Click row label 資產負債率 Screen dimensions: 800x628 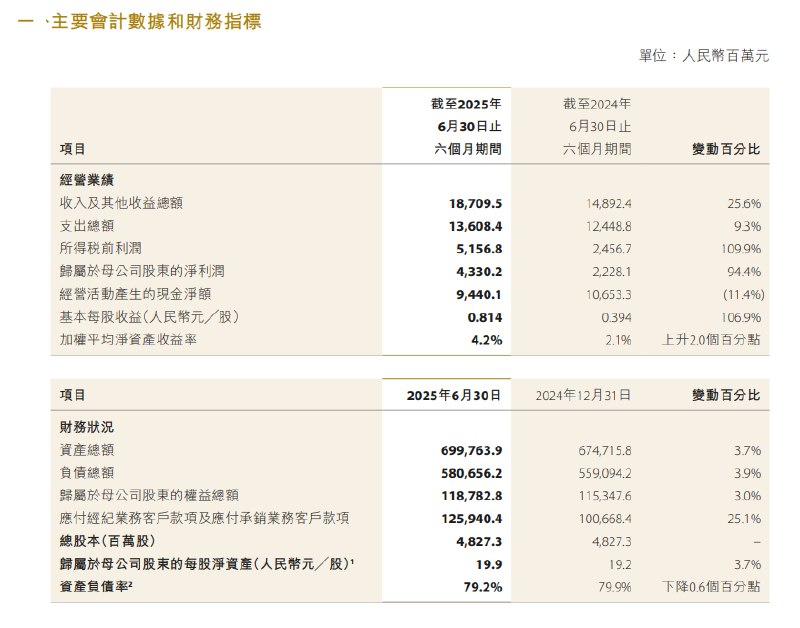coord(96,586)
